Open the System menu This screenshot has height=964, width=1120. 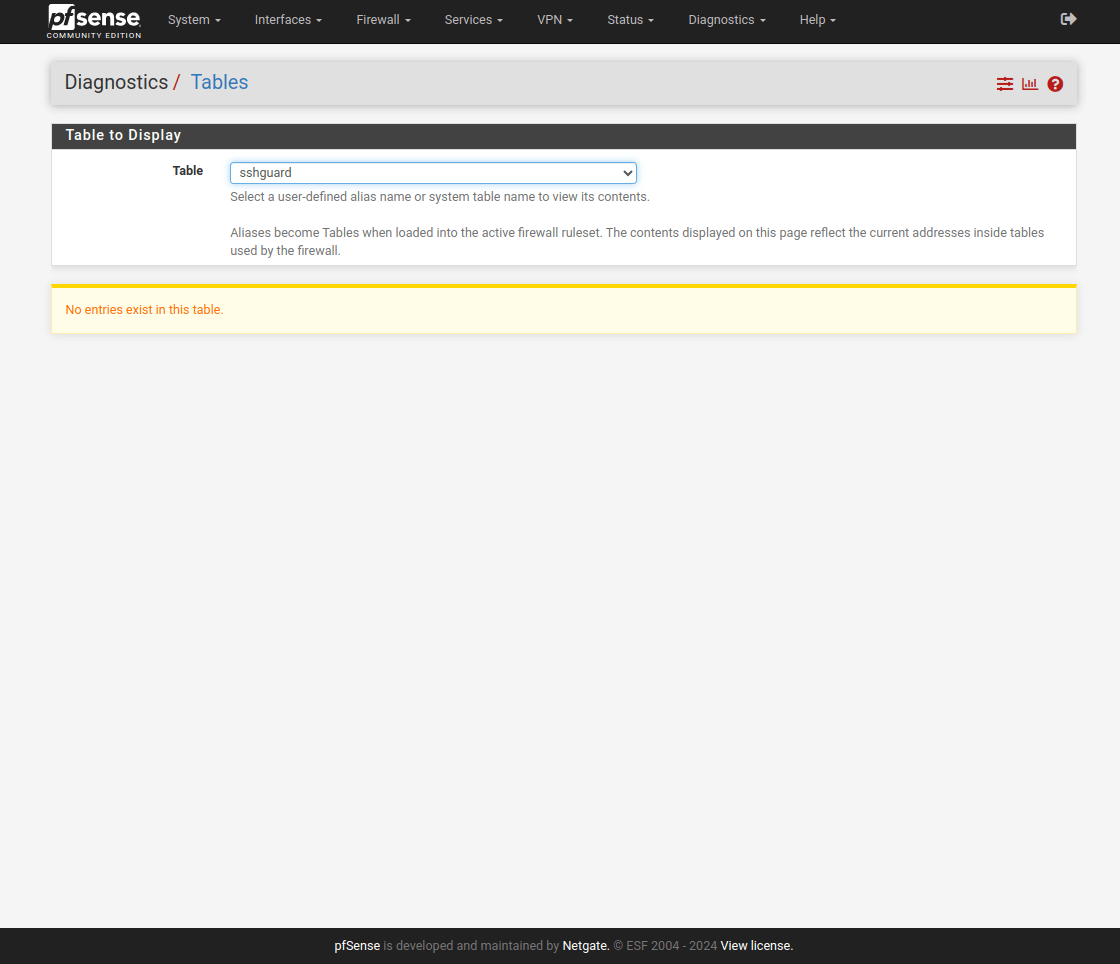194,20
